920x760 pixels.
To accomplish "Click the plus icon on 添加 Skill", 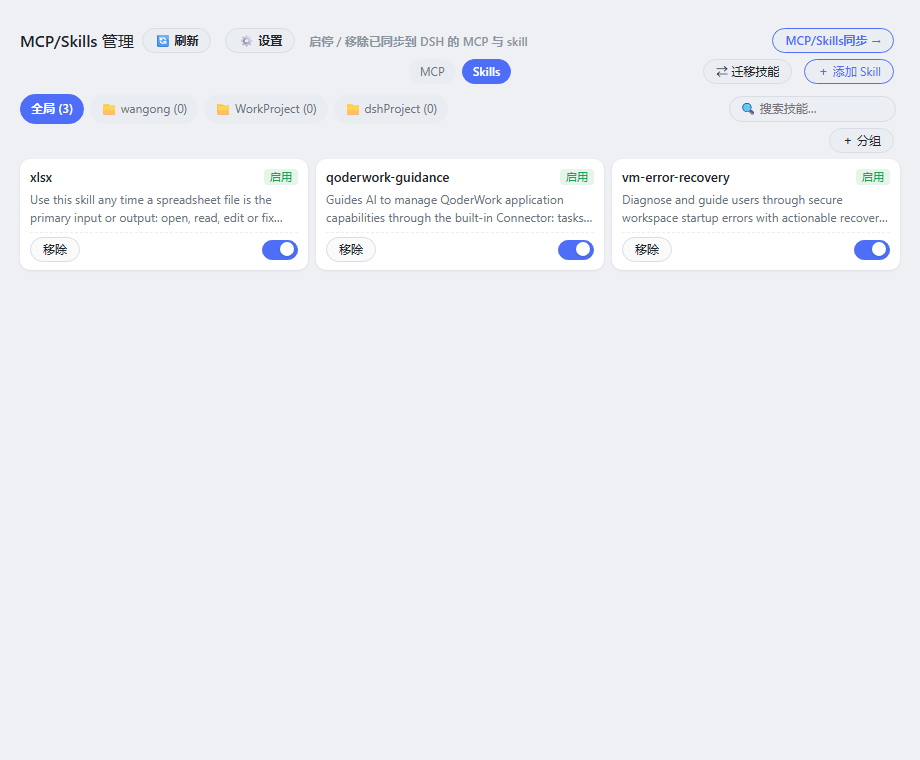I will pyautogui.click(x=823, y=72).
